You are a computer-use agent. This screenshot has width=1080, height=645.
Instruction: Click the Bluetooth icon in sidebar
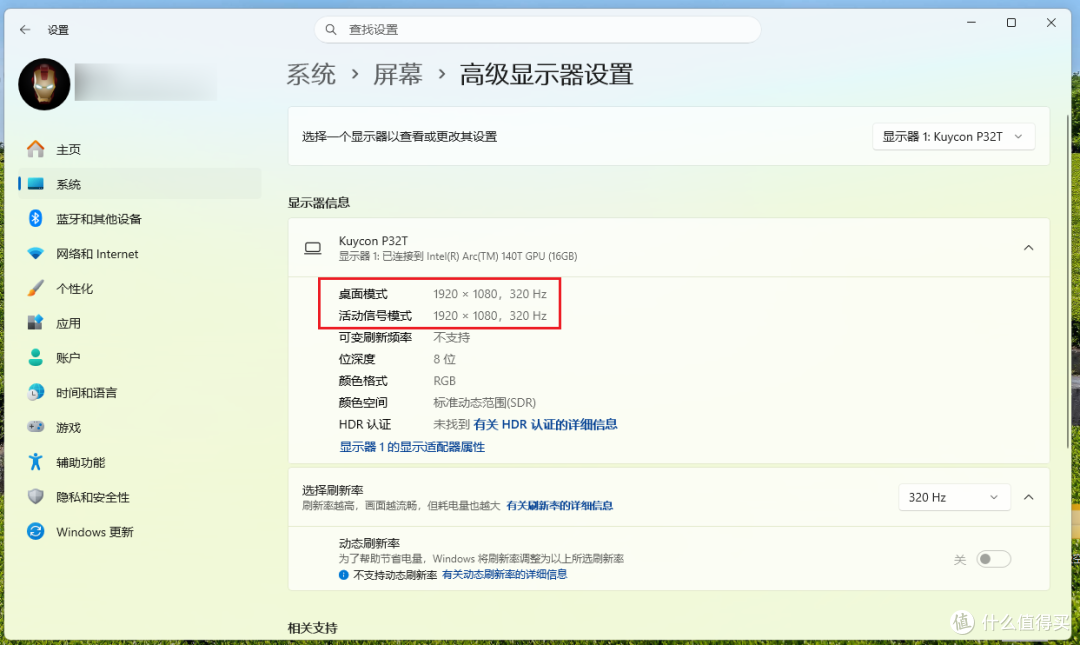(x=36, y=218)
